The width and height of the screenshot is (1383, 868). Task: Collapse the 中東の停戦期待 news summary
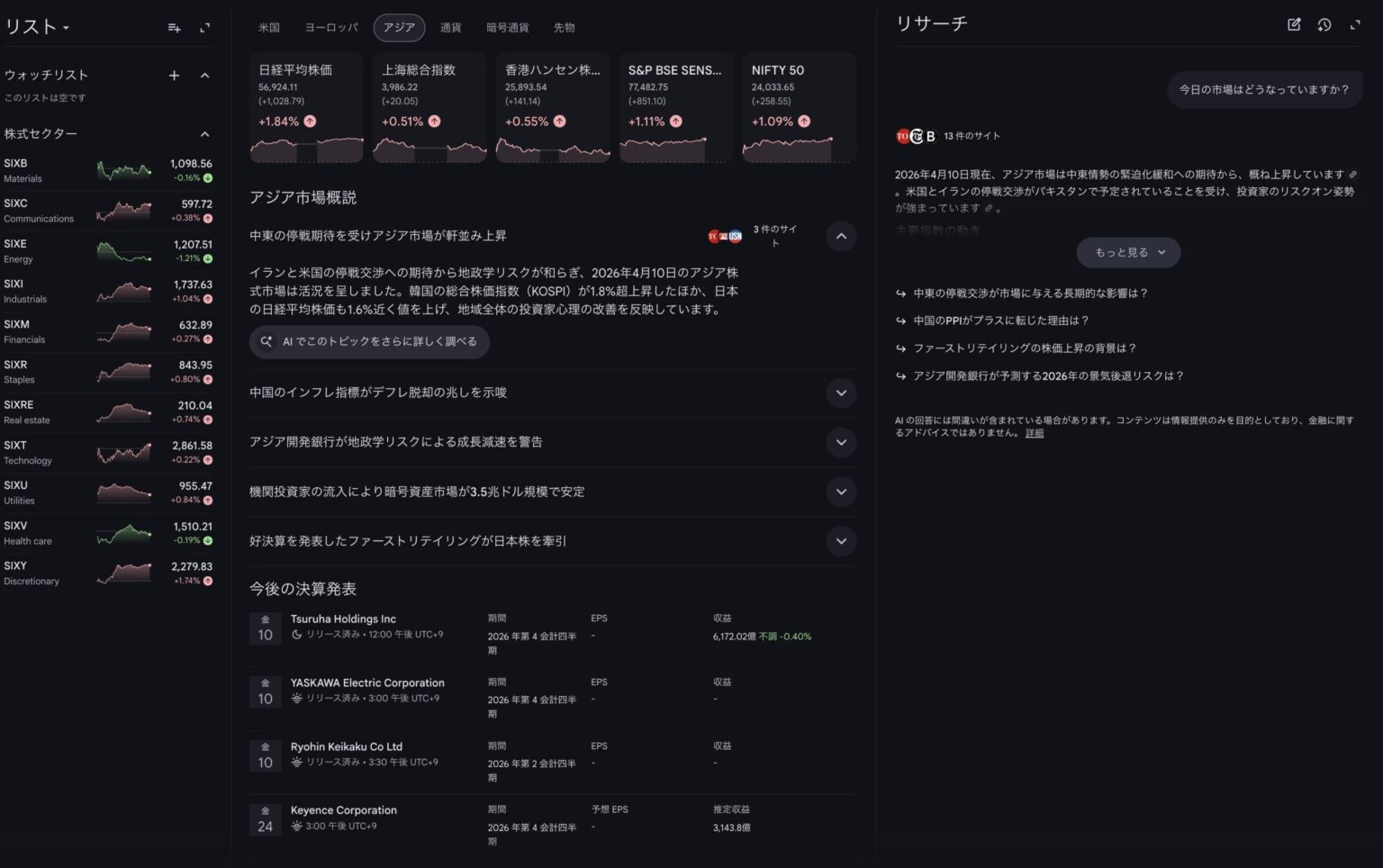pos(841,236)
